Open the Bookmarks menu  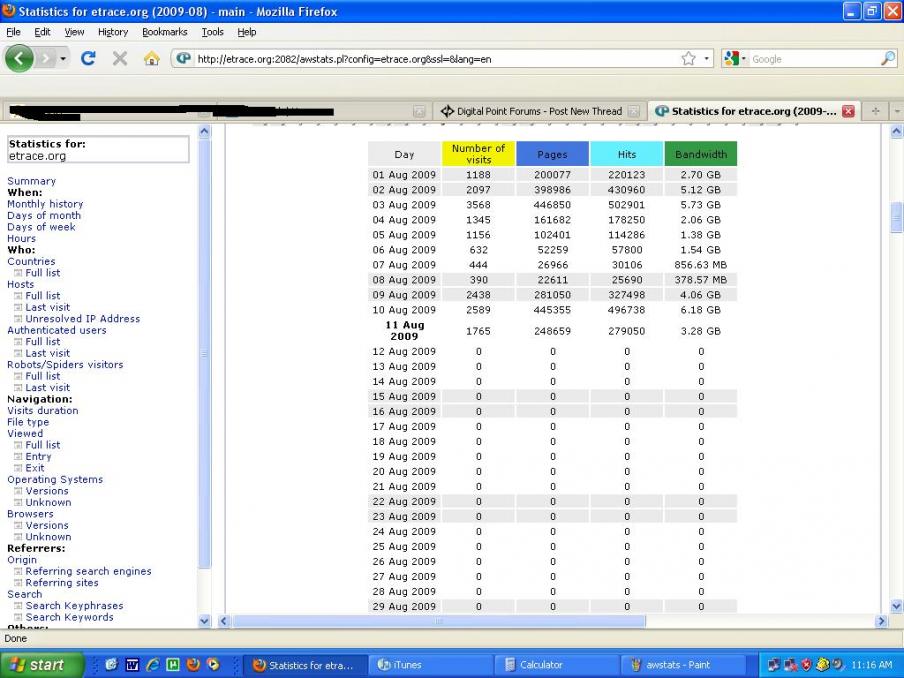coord(165,32)
